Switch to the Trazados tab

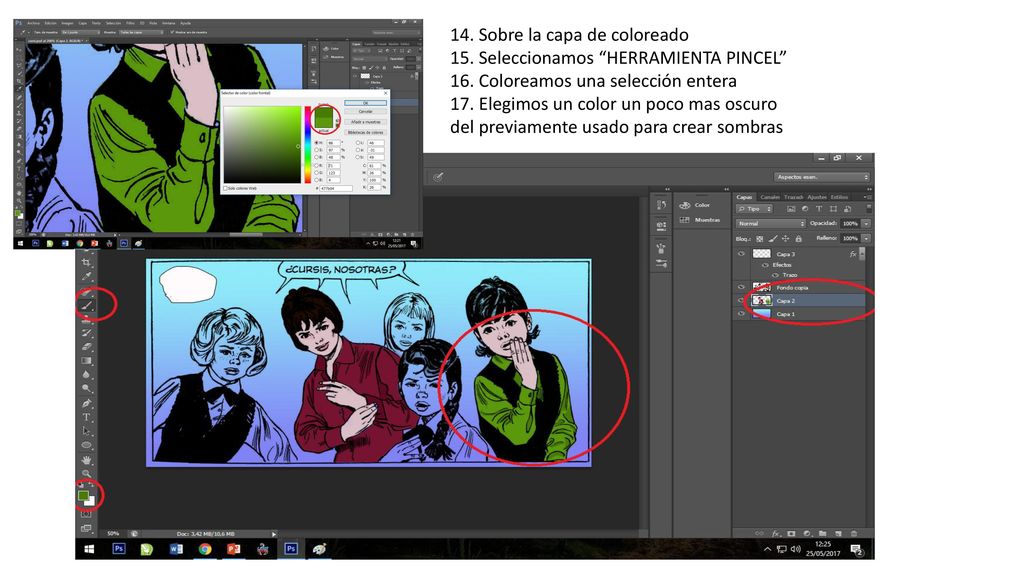pyautogui.click(x=793, y=197)
